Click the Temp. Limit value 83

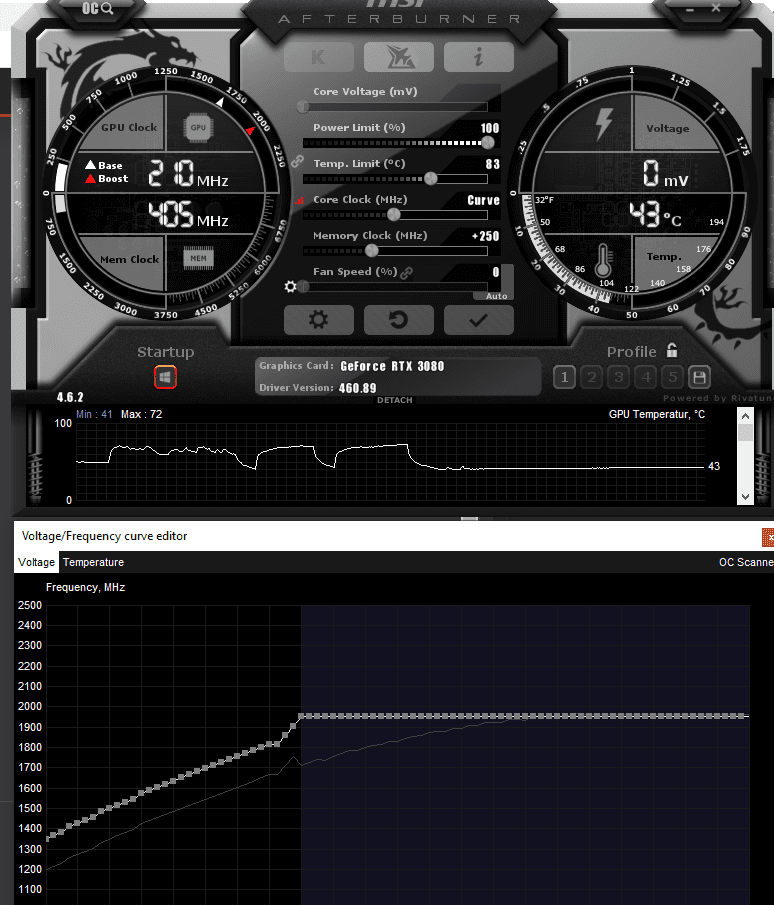point(492,164)
